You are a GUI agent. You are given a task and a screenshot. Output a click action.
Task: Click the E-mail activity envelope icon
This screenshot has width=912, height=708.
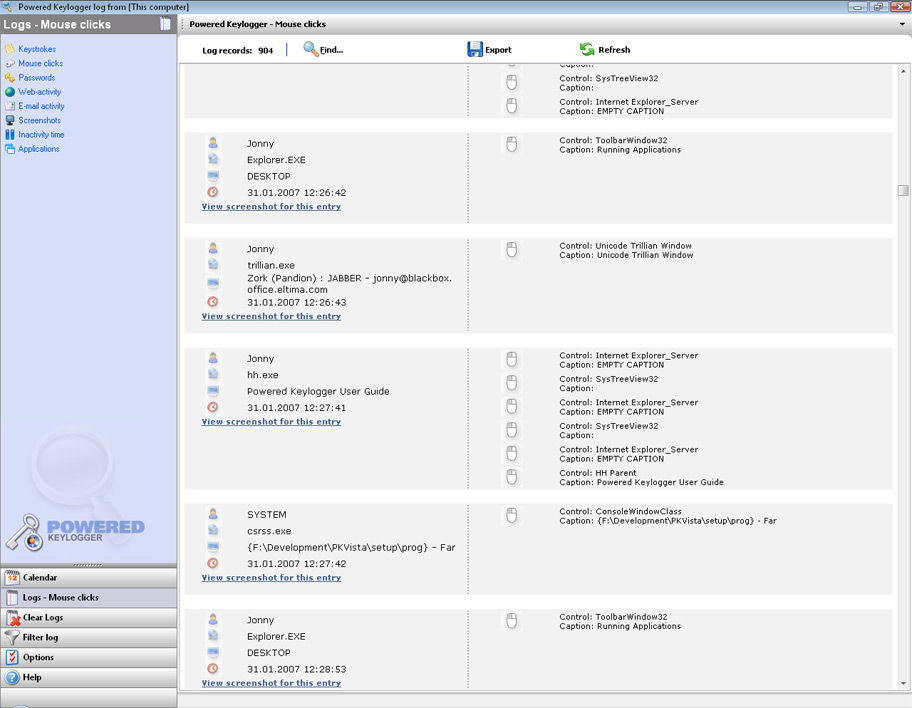click(10, 106)
